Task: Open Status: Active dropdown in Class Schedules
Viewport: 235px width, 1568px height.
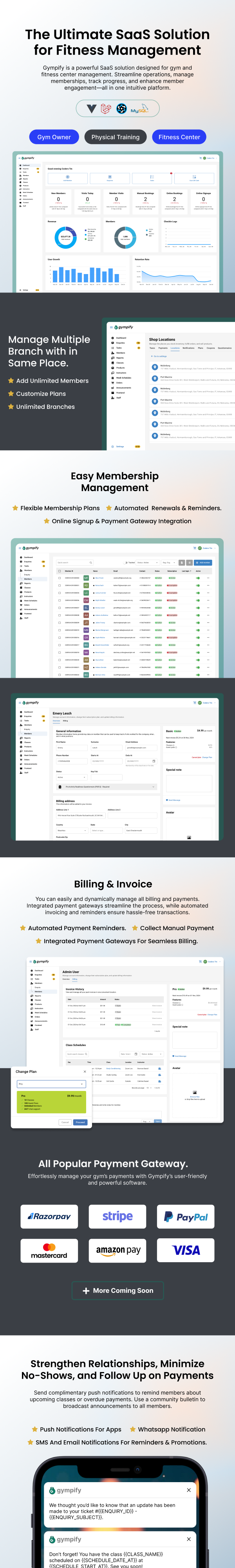Action: click(x=152, y=1054)
